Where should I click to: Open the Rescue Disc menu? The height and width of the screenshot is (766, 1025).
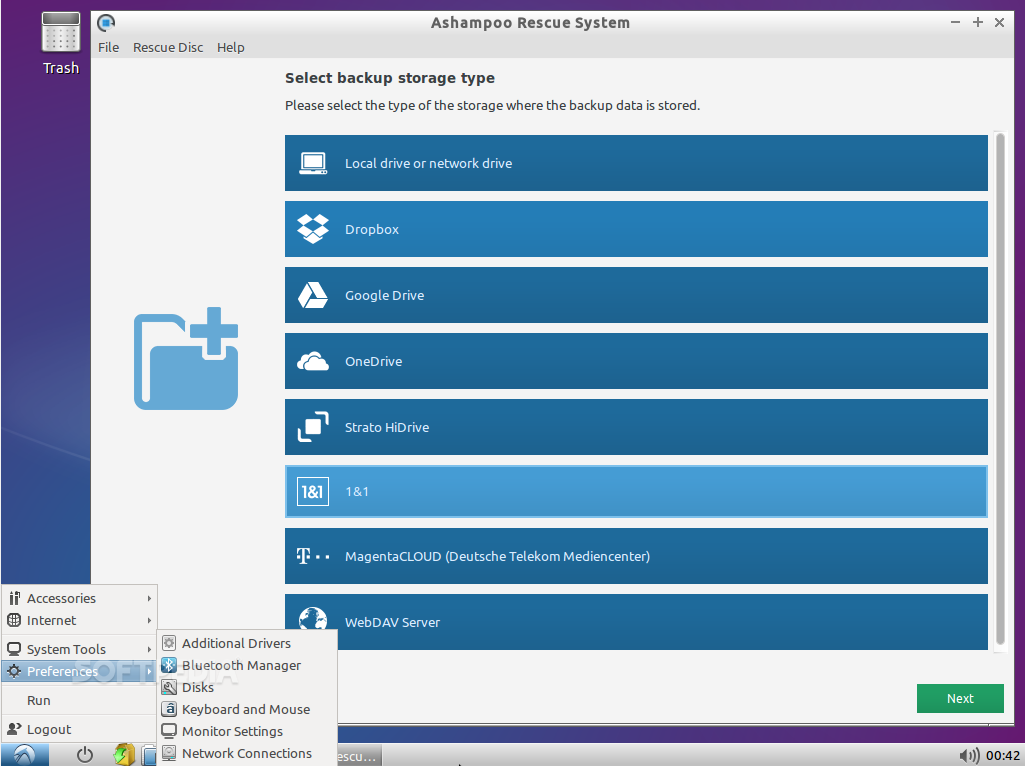pos(168,47)
